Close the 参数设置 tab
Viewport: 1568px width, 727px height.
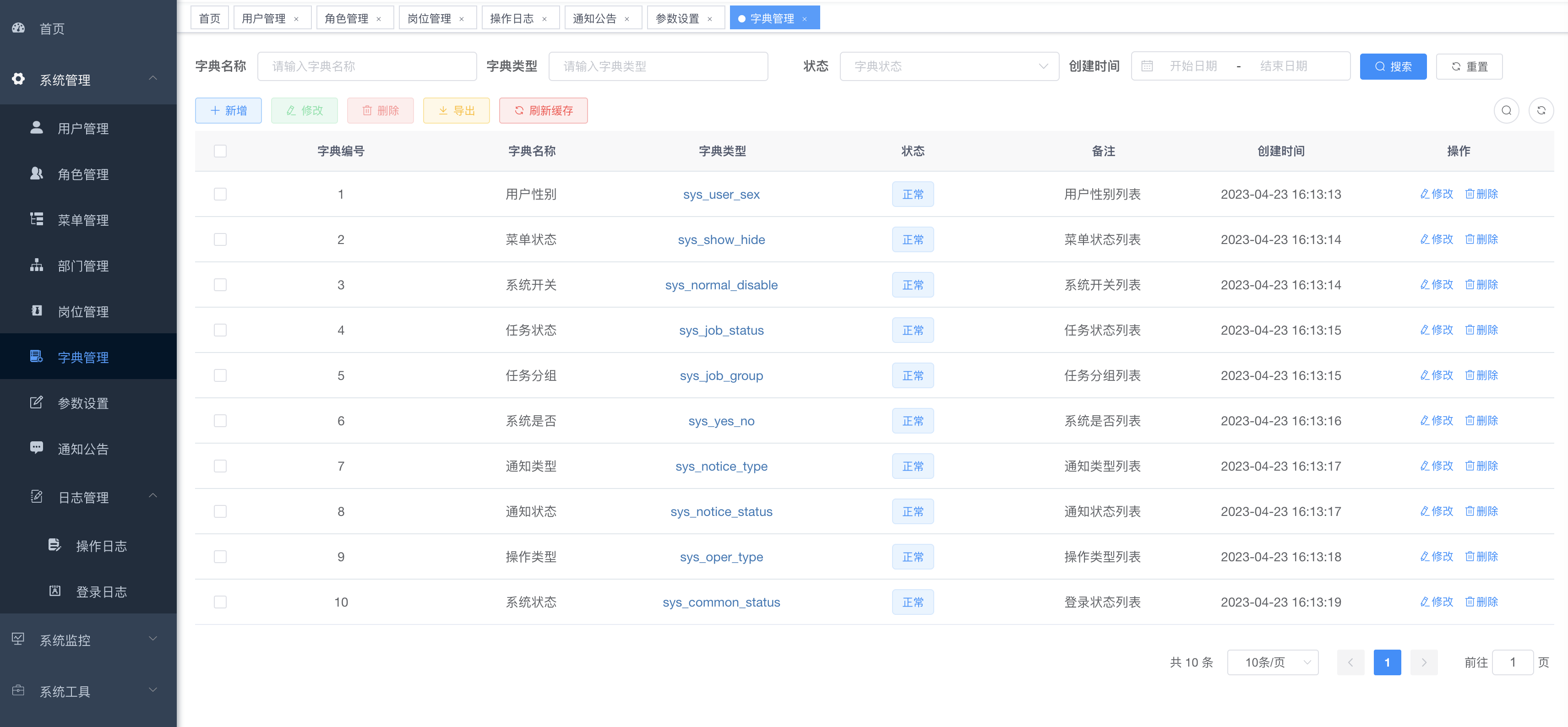tap(710, 19)
